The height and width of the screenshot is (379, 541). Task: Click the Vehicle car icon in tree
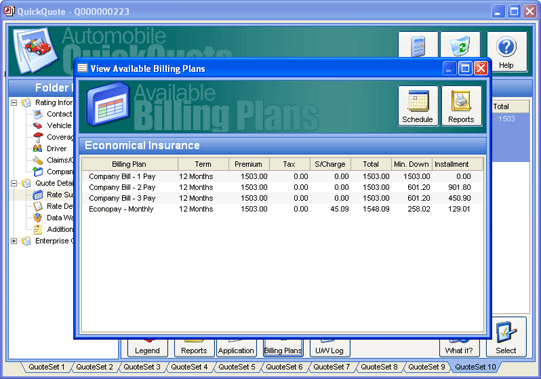click(38, 125)
